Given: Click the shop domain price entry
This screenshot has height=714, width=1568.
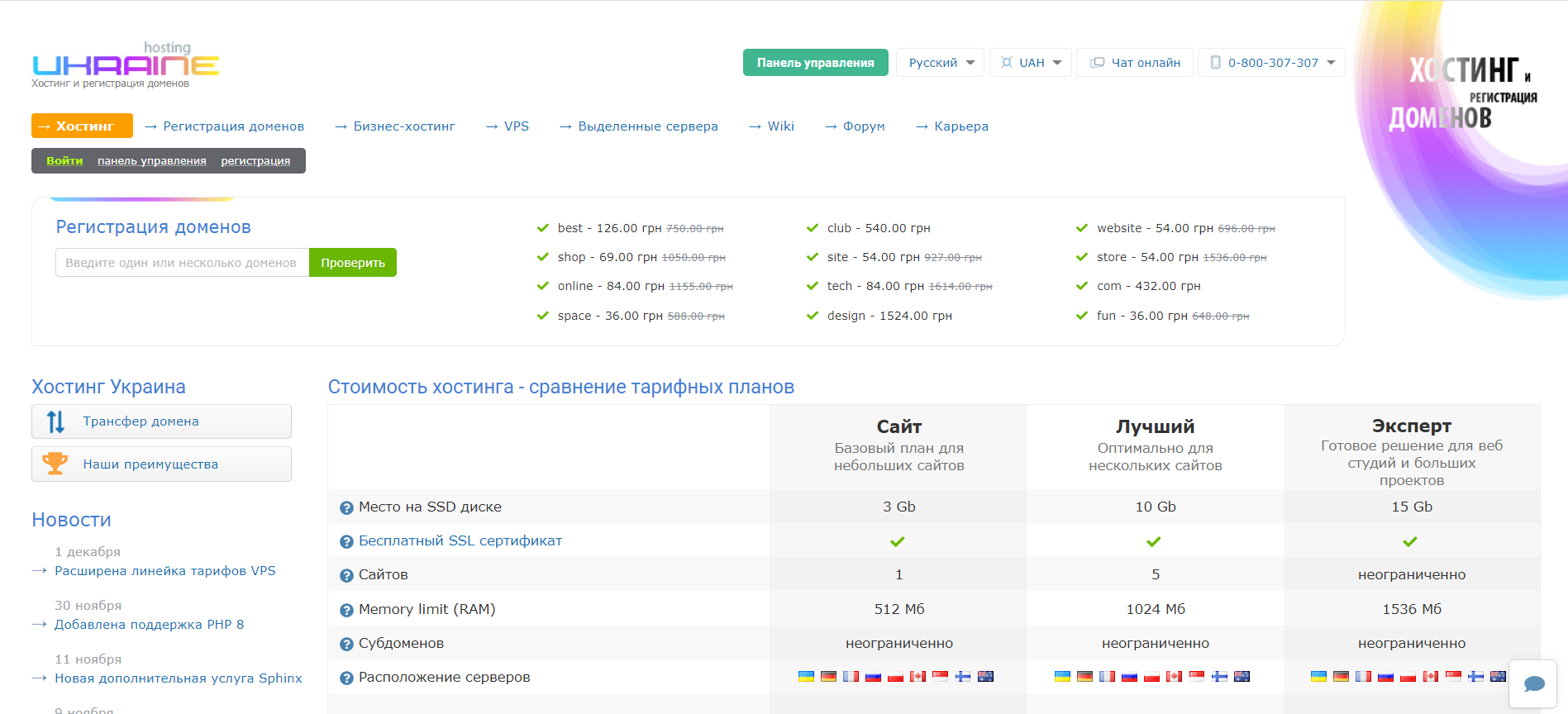Looking at the screenshot, I should pos(641,257).
